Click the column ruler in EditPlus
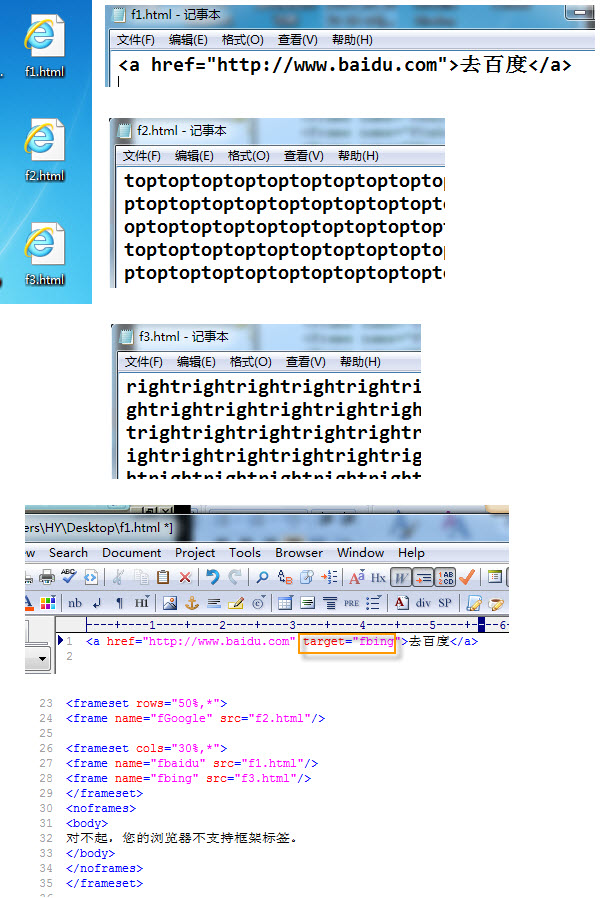 pyautogui.click(x=297, y=624)
